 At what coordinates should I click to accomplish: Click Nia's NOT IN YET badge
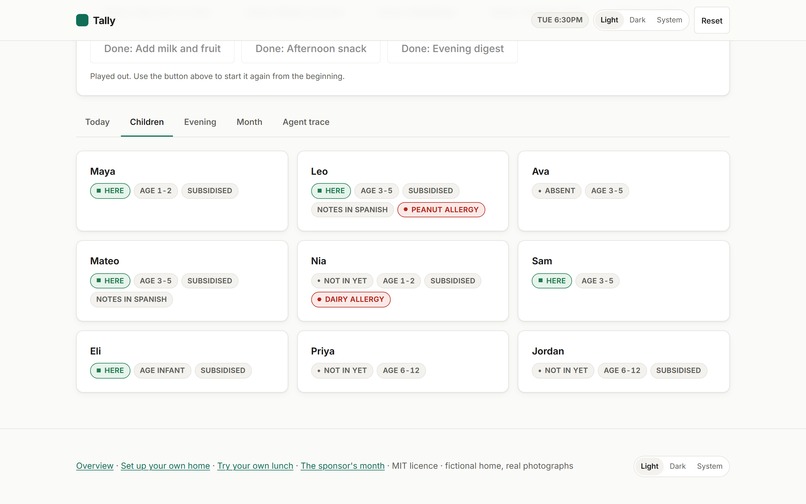click(342, 281)
